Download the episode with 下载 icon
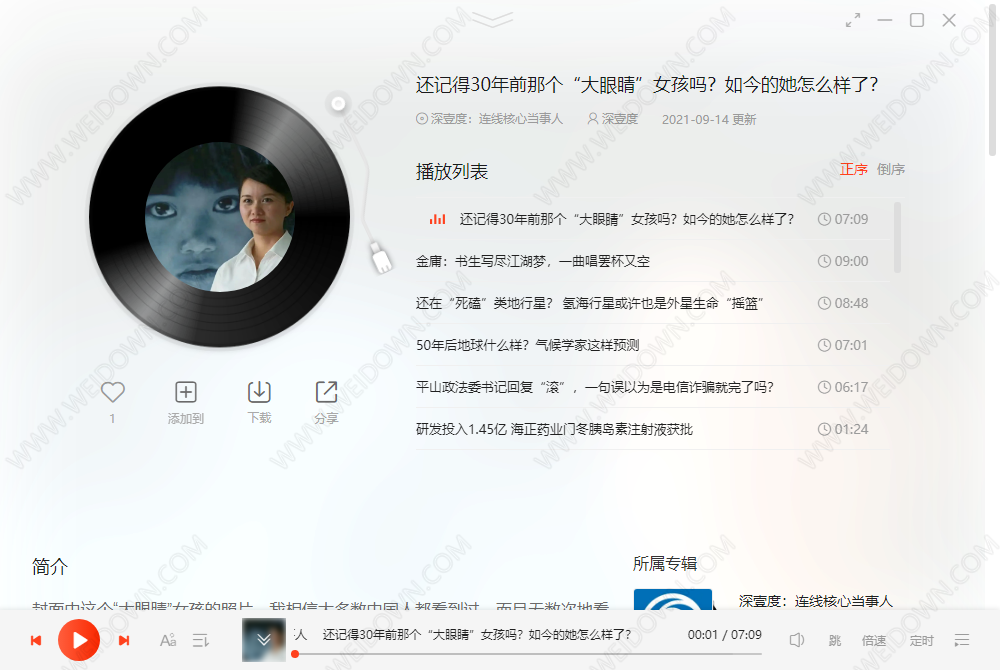 click(x=259, y=391)
